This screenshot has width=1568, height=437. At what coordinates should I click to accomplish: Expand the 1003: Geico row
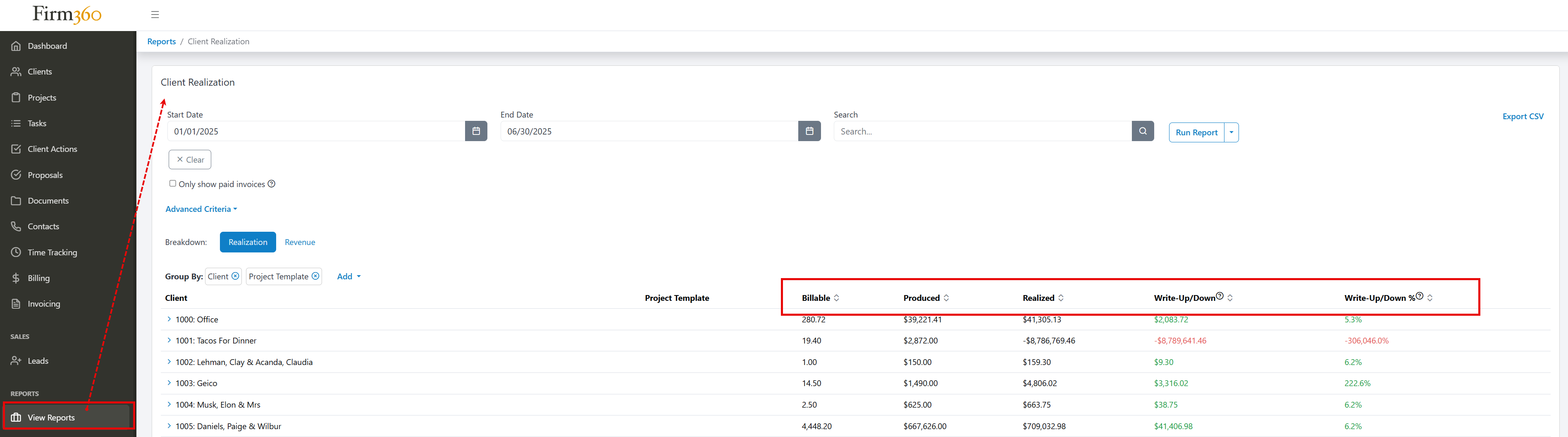[x=169, y=383]
